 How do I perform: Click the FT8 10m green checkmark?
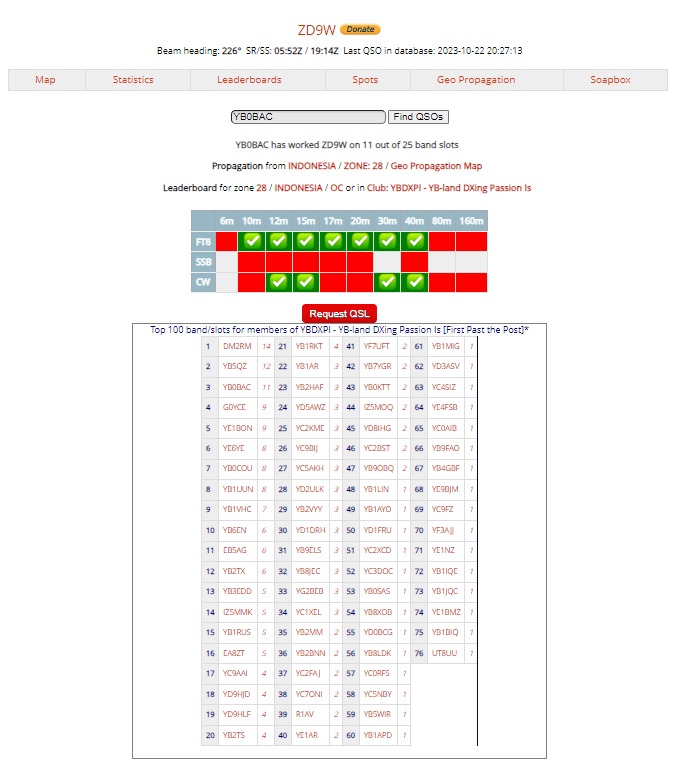tap(252, 241)
